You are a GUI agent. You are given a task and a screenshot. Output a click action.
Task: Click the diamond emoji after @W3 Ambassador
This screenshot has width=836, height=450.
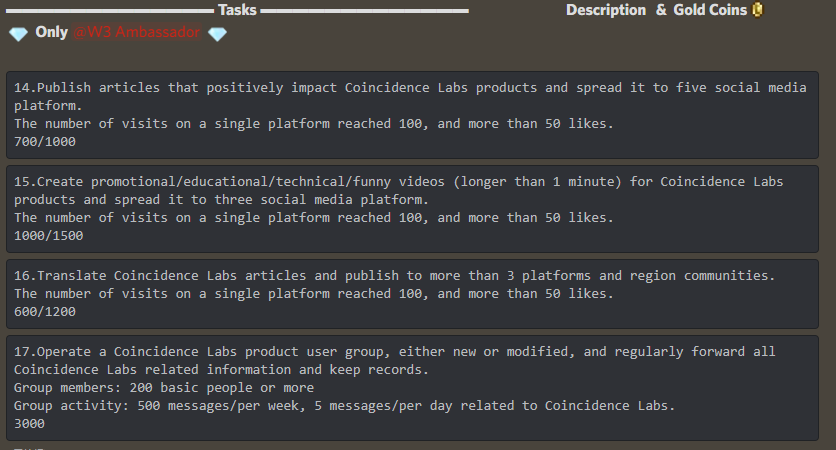[x=217, y=33]
